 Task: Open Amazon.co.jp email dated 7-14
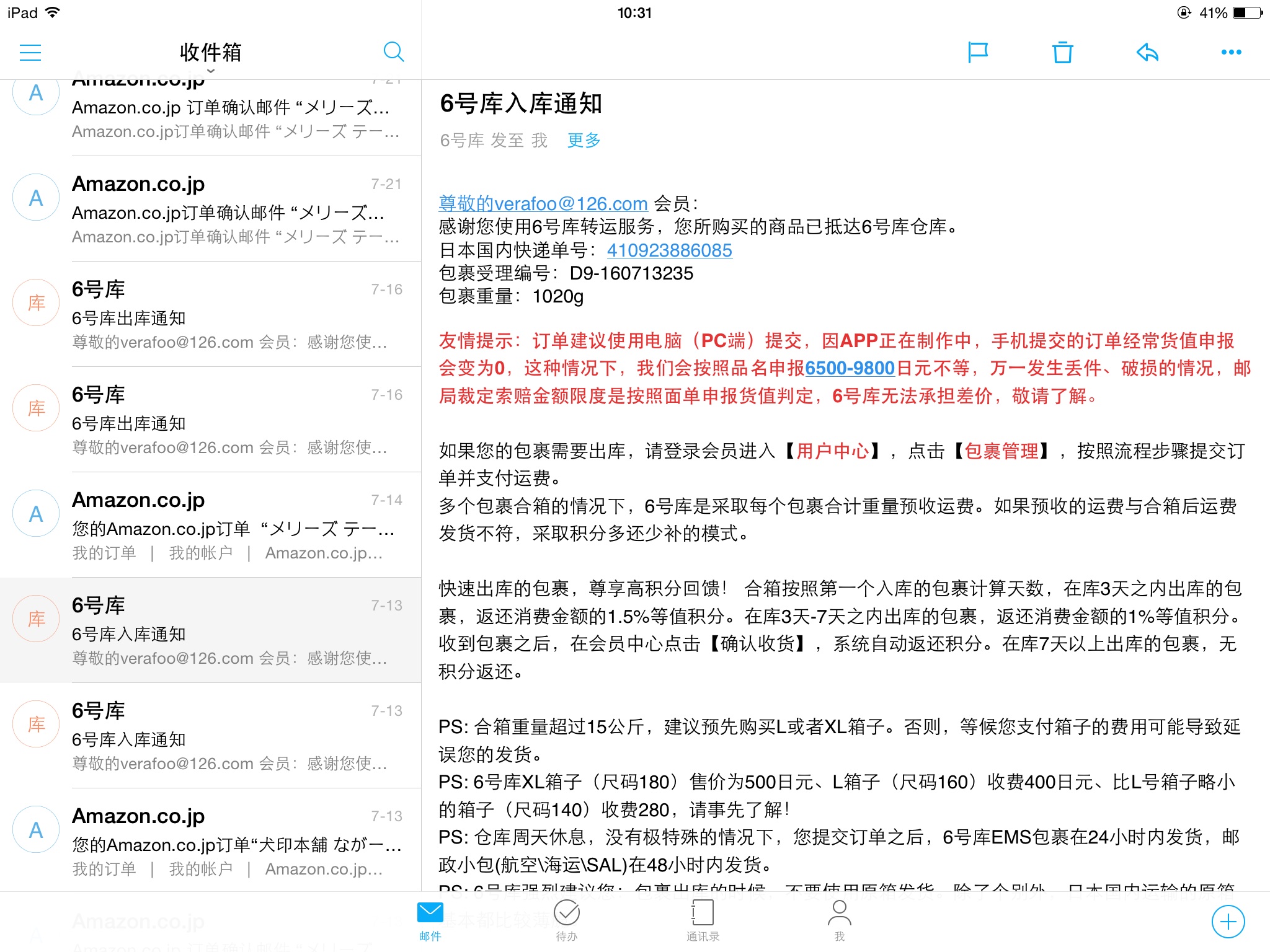(211, 525)
